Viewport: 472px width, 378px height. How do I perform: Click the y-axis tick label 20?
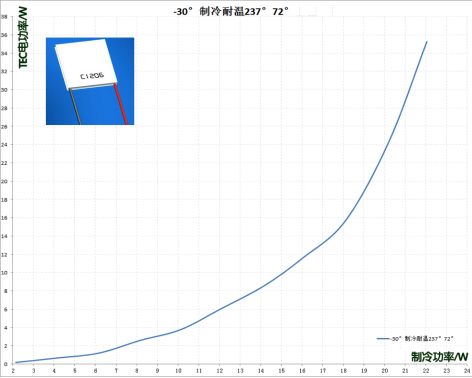pyautogui.click(x=4, y=181)
